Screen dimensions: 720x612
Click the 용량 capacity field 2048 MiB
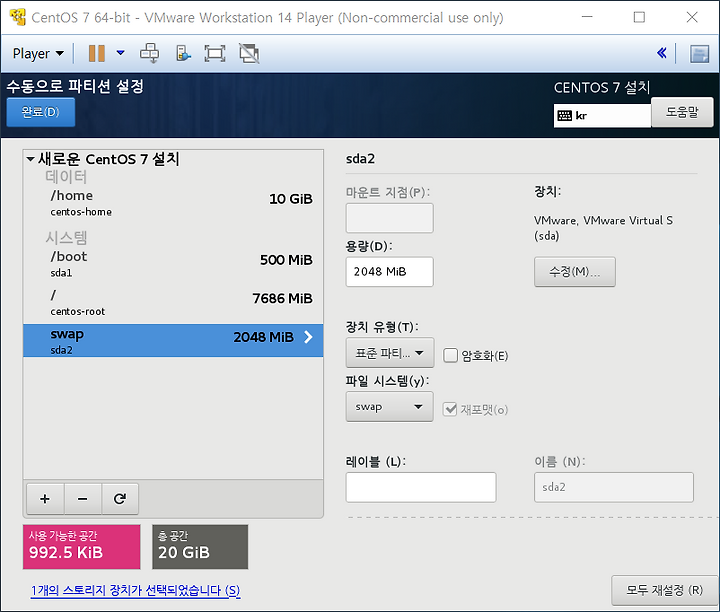pyautogui.click(x=389, y=272)
